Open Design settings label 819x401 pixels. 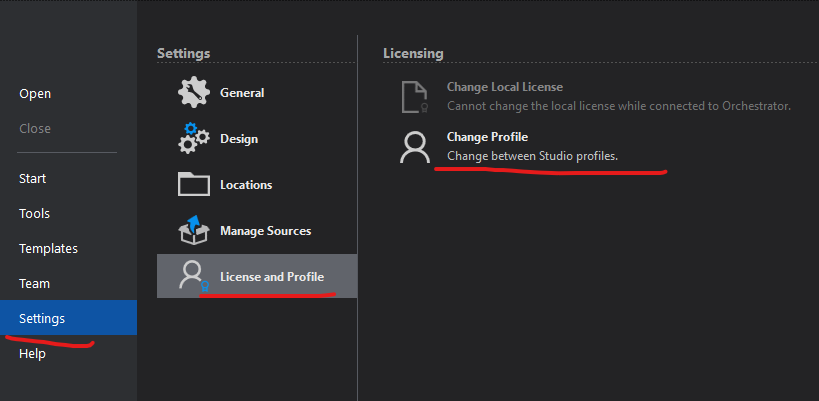239,139
